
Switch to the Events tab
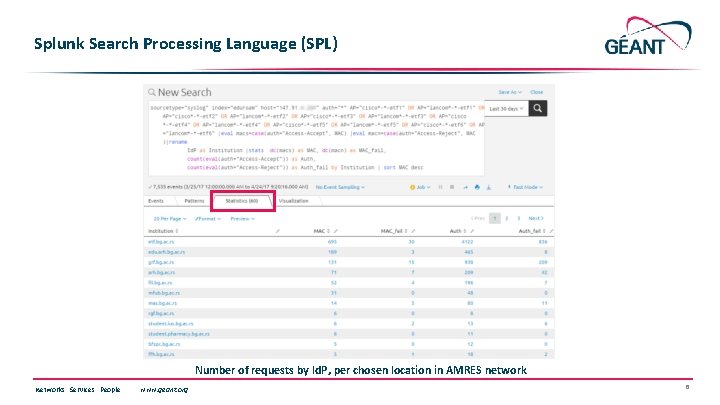pos(156,201)
